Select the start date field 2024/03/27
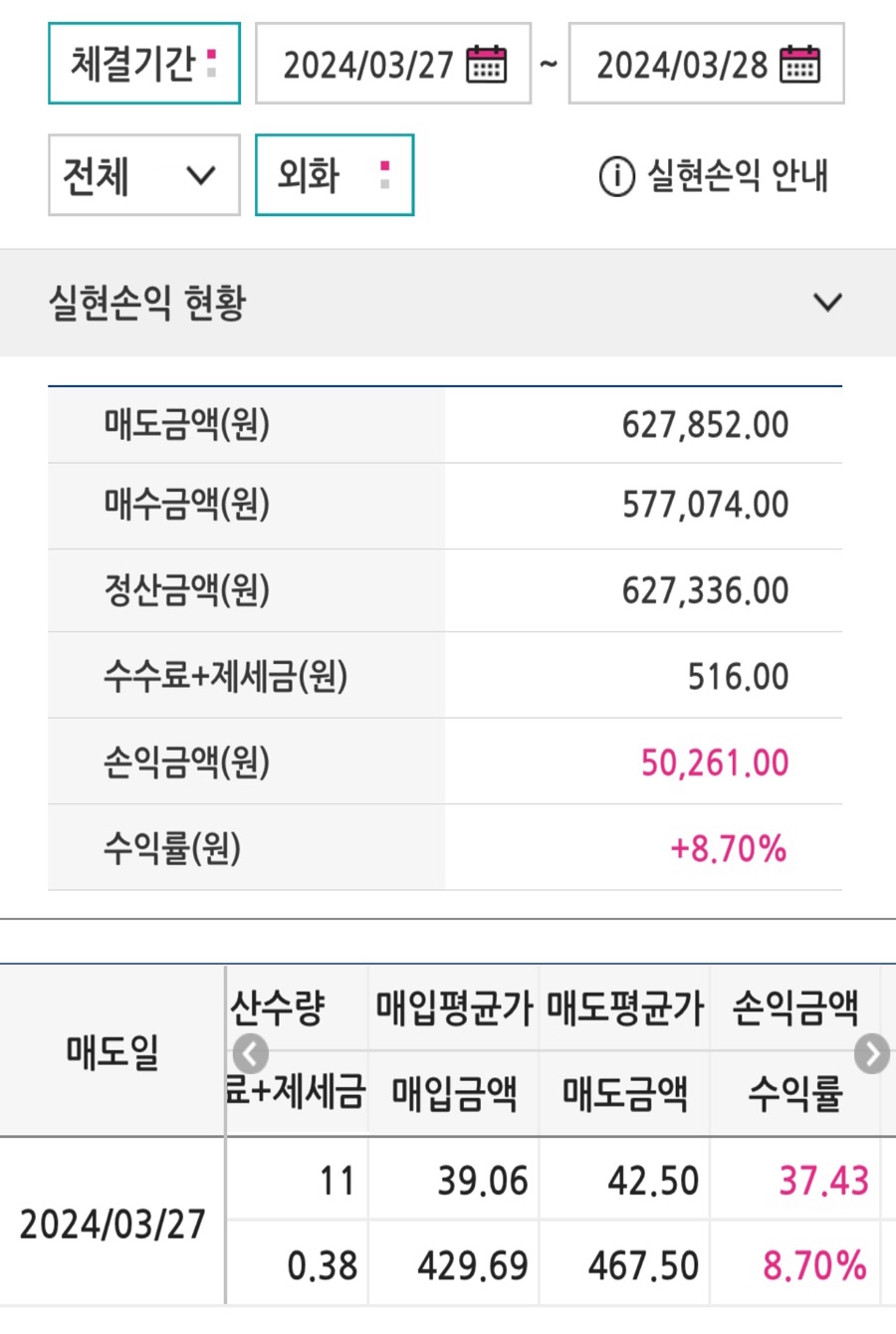 pyautogui.click(x=393, y=64)
